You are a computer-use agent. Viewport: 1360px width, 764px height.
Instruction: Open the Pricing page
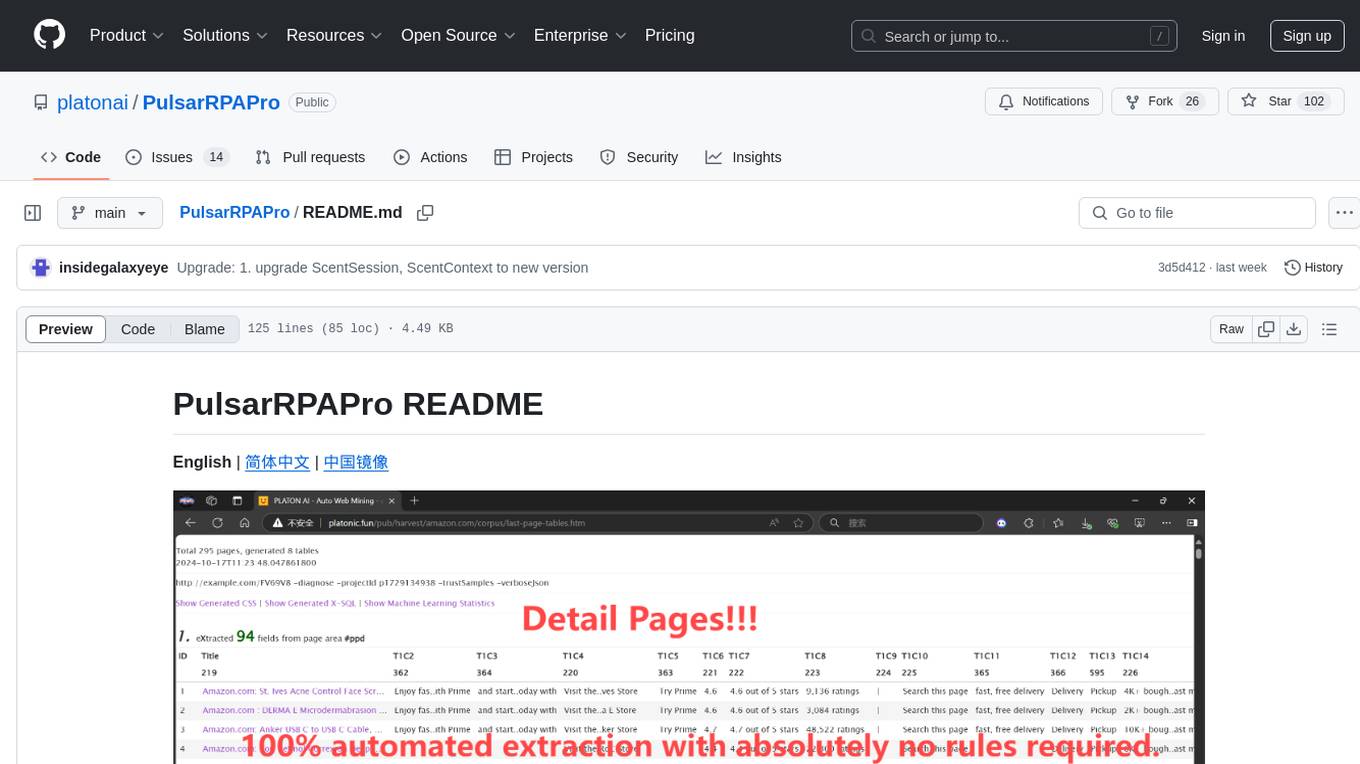(670, 35)
